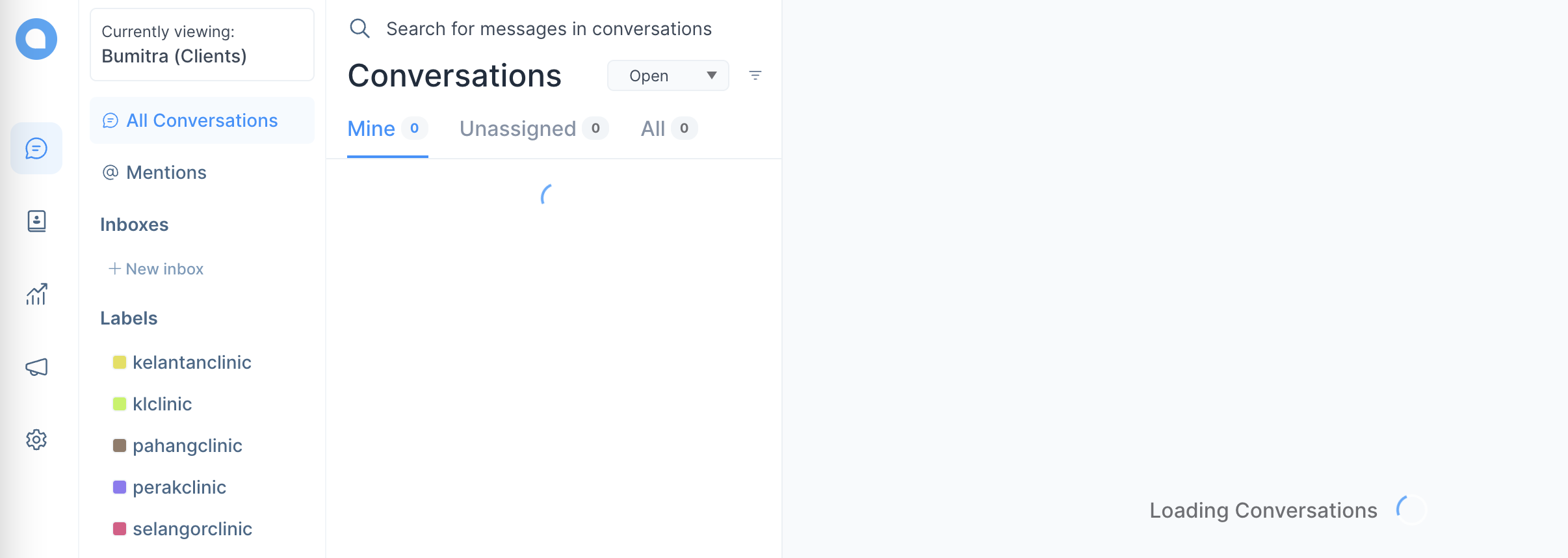
Task: Open the conversation filter icon
Action: [756, 75]
